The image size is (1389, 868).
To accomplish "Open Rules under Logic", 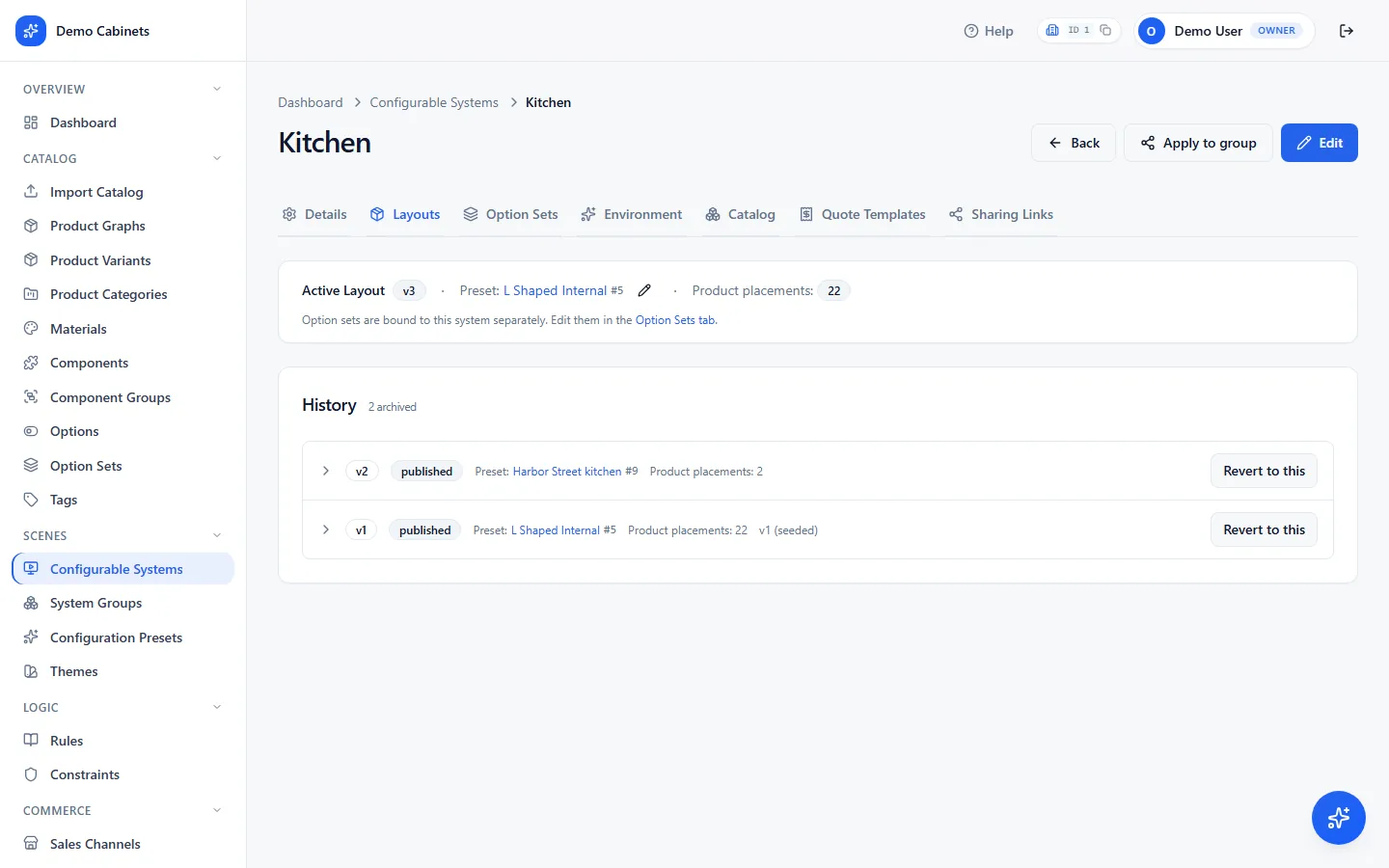I will click(123, 741).
